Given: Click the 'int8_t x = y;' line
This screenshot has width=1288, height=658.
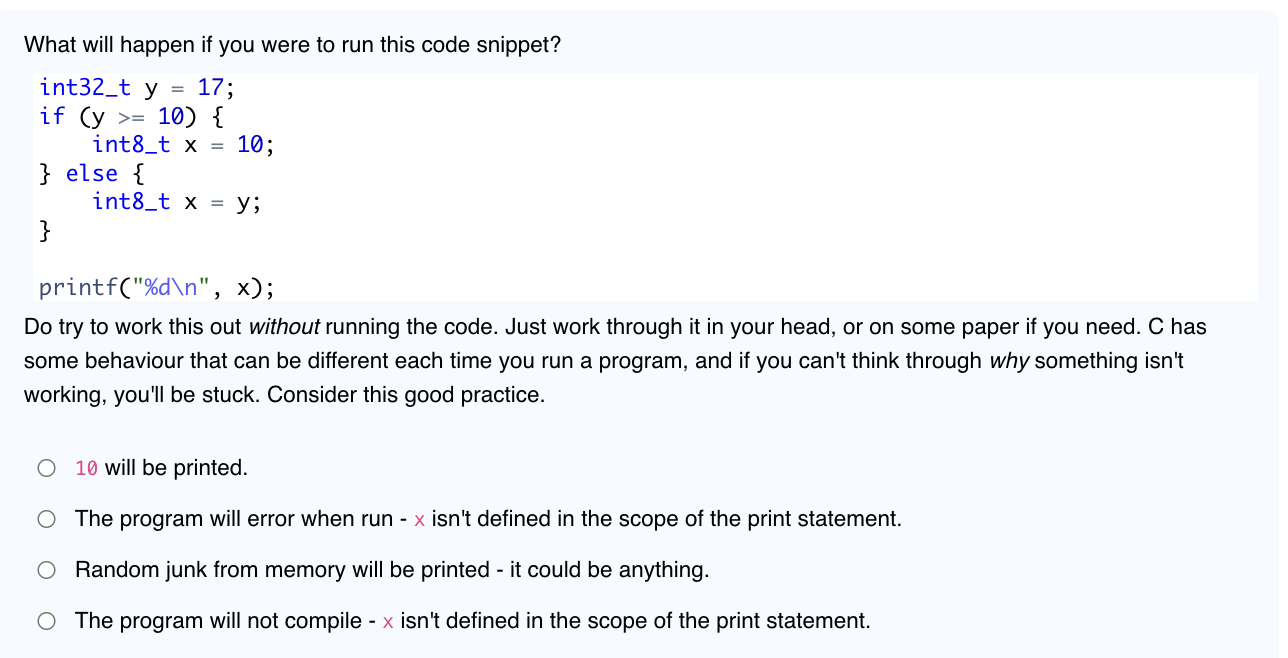Looking at the screenshot, I should point(176,201).
